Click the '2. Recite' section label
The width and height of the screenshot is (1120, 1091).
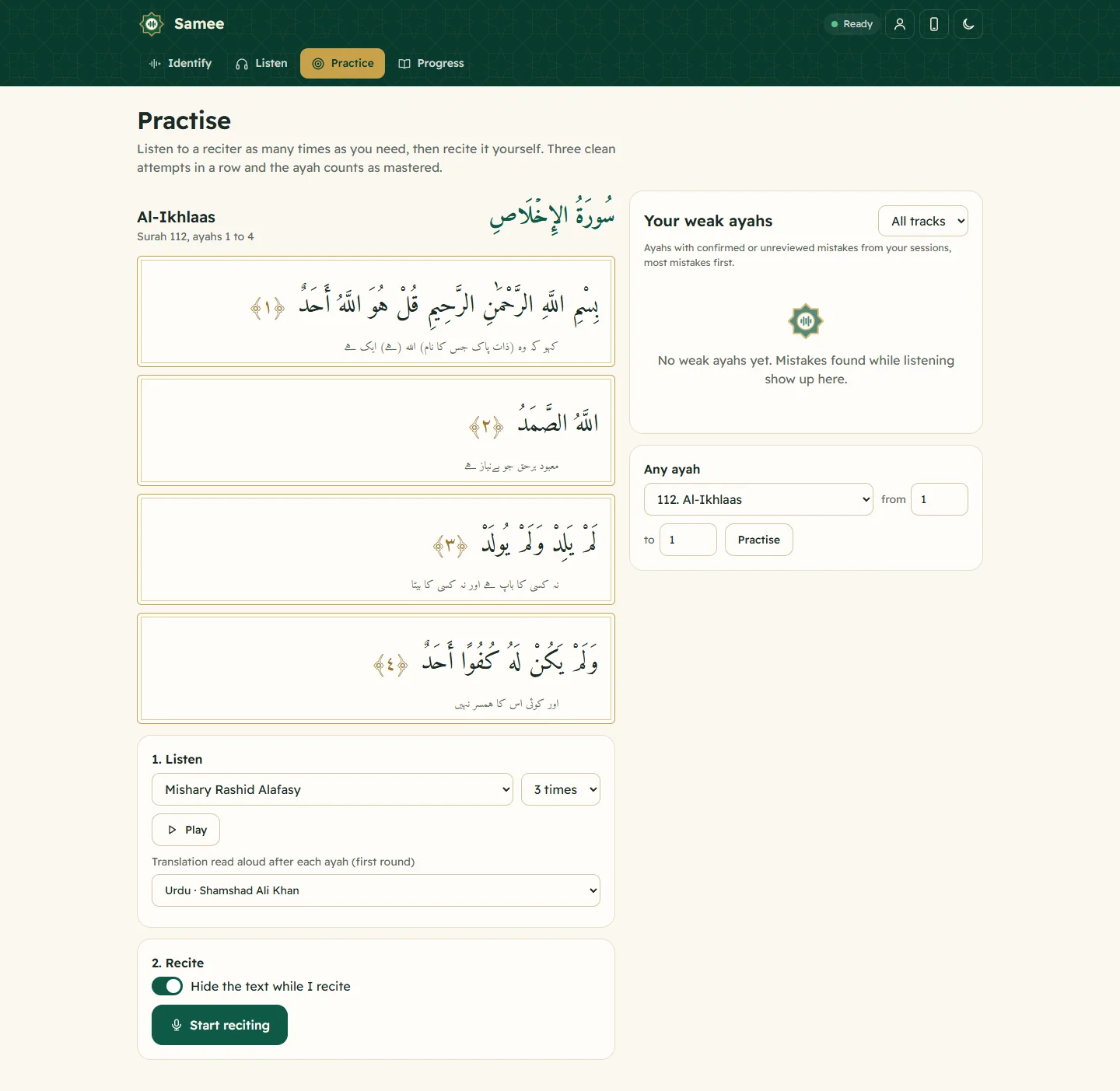[x=177, y=963]
